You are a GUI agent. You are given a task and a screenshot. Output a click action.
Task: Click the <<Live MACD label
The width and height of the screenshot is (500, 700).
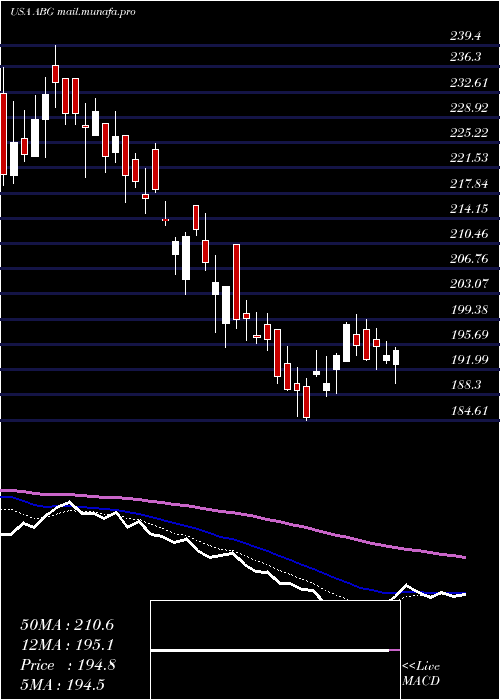click(421, 674)
